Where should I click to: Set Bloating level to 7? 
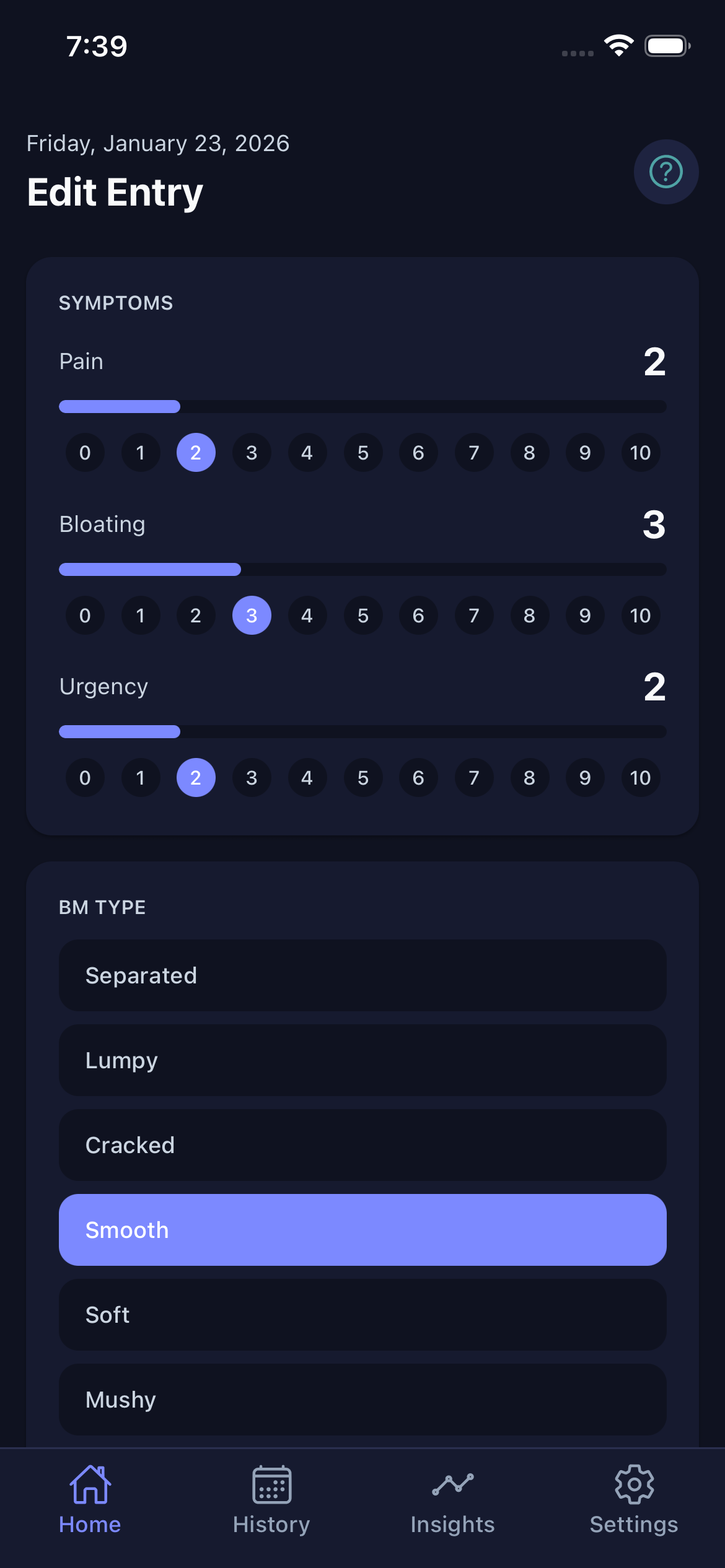pos(473,616)
